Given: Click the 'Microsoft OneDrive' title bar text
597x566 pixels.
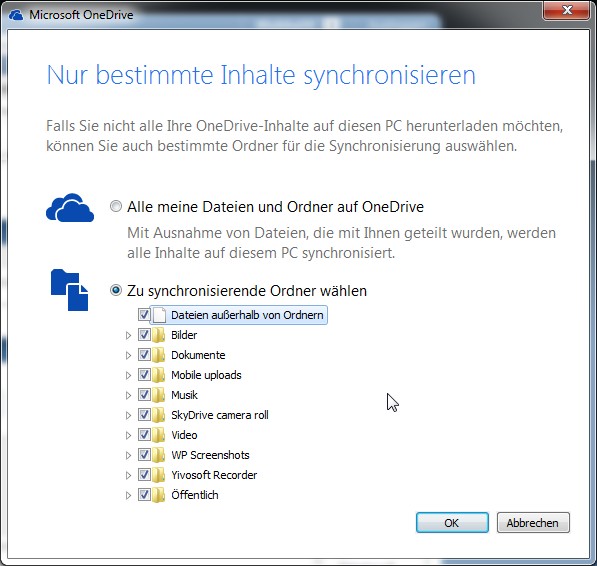Looking at the screenshot, I should tap(81, 15).
